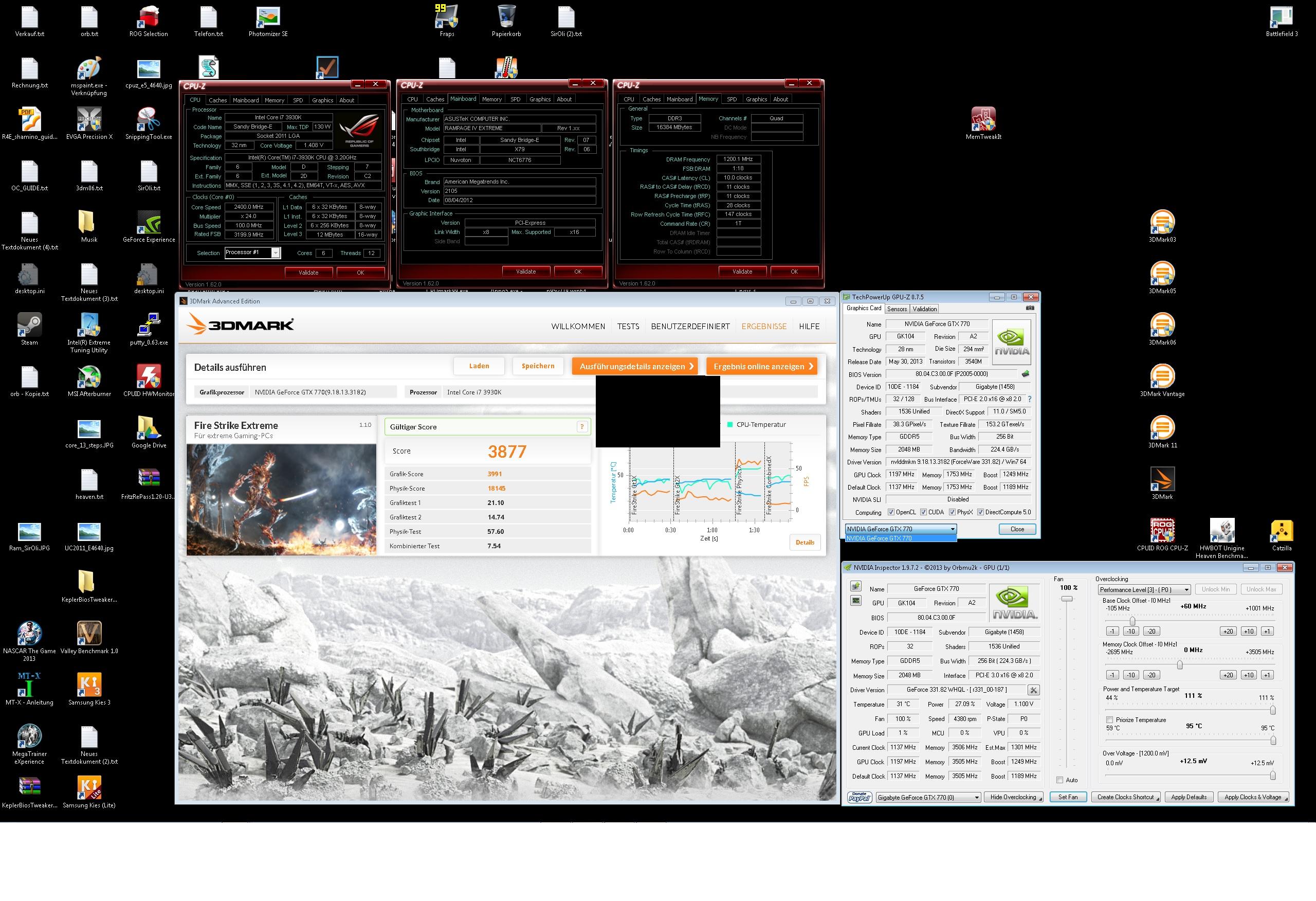
Task: Click the Hide Overclocking button
Action: click(x=1014, y=797)
